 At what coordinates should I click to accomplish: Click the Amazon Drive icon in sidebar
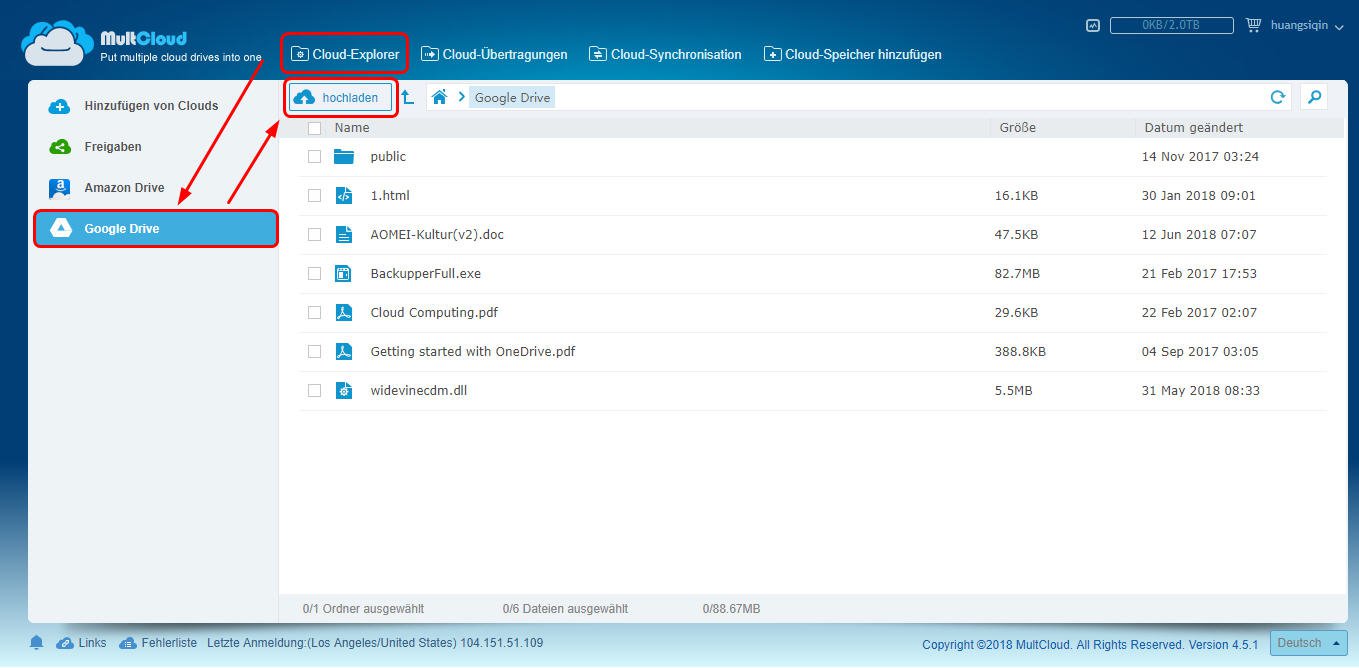(60, 187)
